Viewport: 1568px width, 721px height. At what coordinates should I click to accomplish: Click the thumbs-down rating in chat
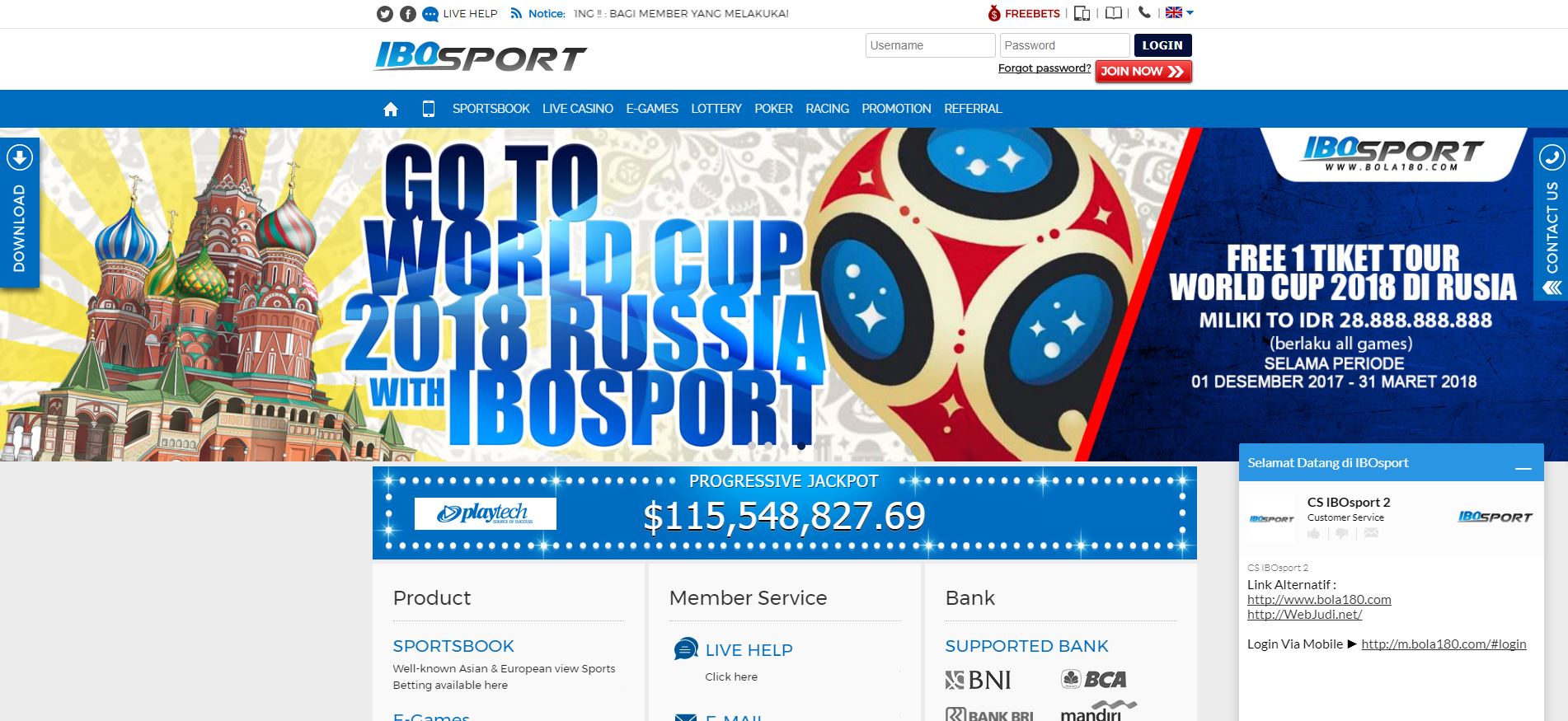pyautogui.click(x=1342, y=533)
